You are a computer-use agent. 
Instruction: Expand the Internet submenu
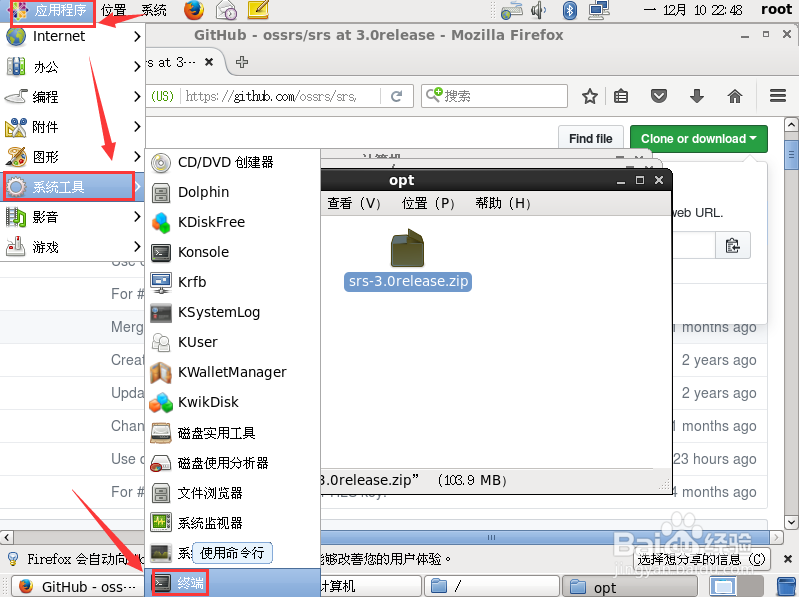tap(72, 36)
